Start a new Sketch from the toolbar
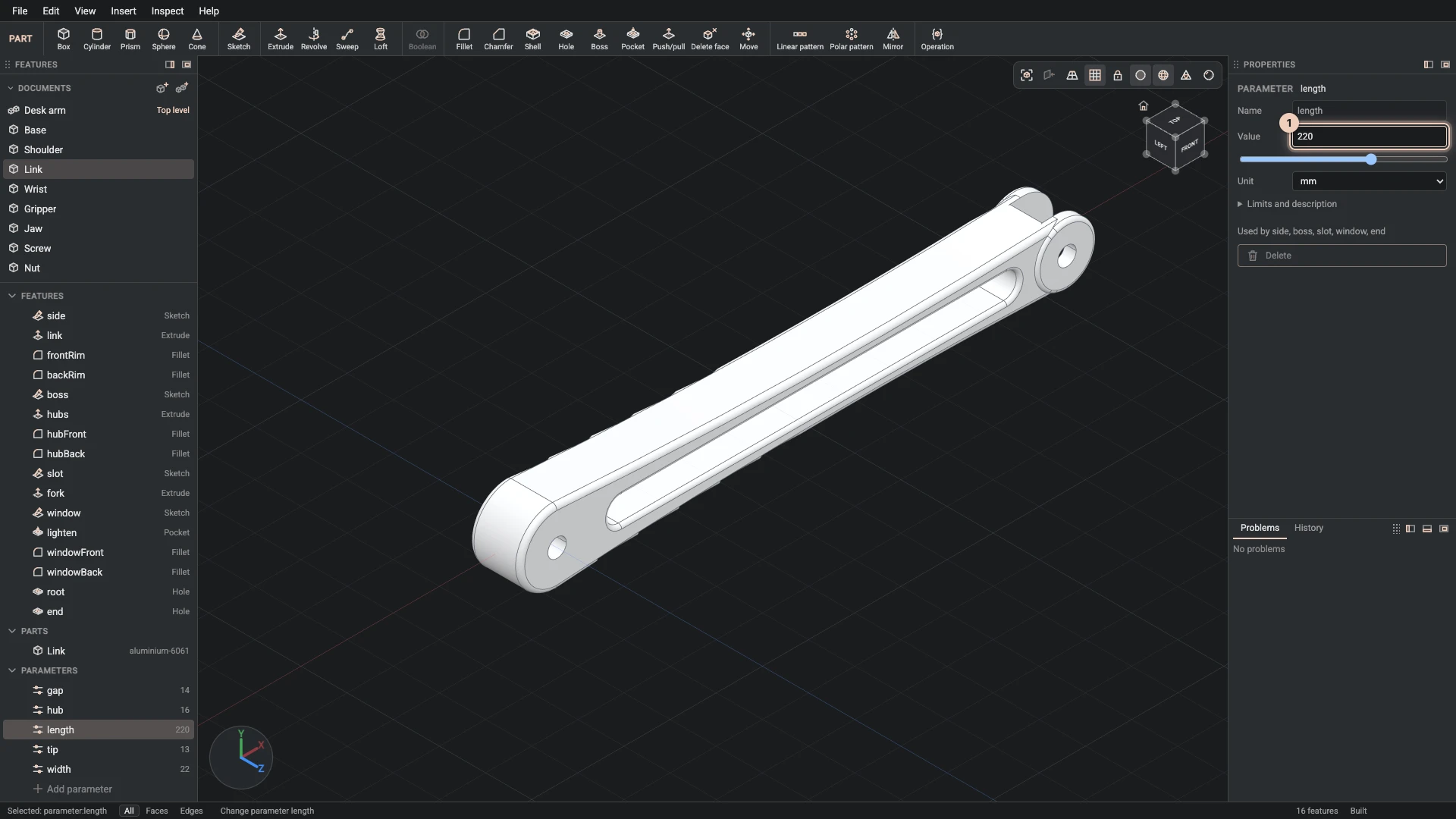Image resolution: width=1456 pixels, height=819 pixels. [239, 39]
